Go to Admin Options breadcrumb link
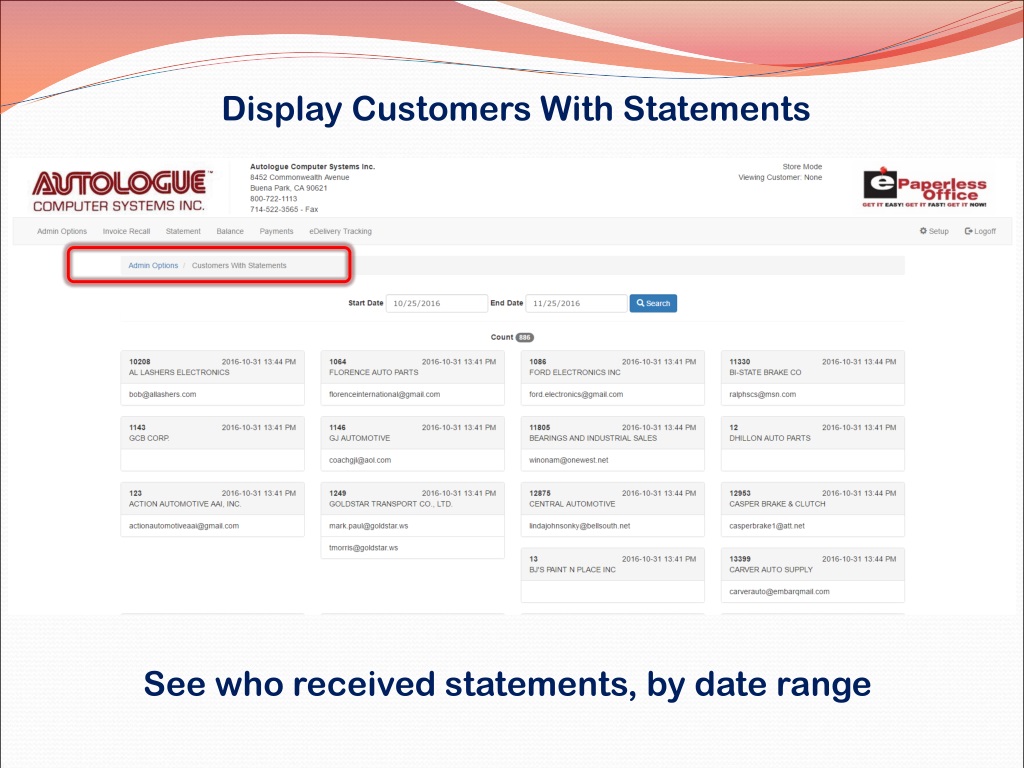The height and width of the screenshot is (768, 1024). [x=153, y=265]
